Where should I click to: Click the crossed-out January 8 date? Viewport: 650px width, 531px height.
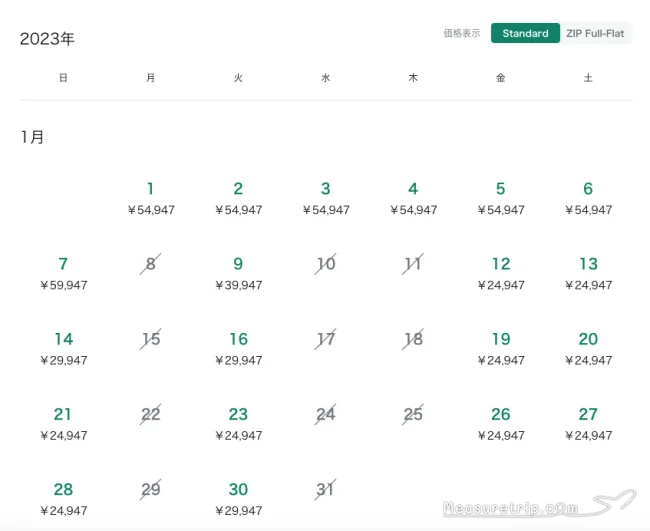150,264
